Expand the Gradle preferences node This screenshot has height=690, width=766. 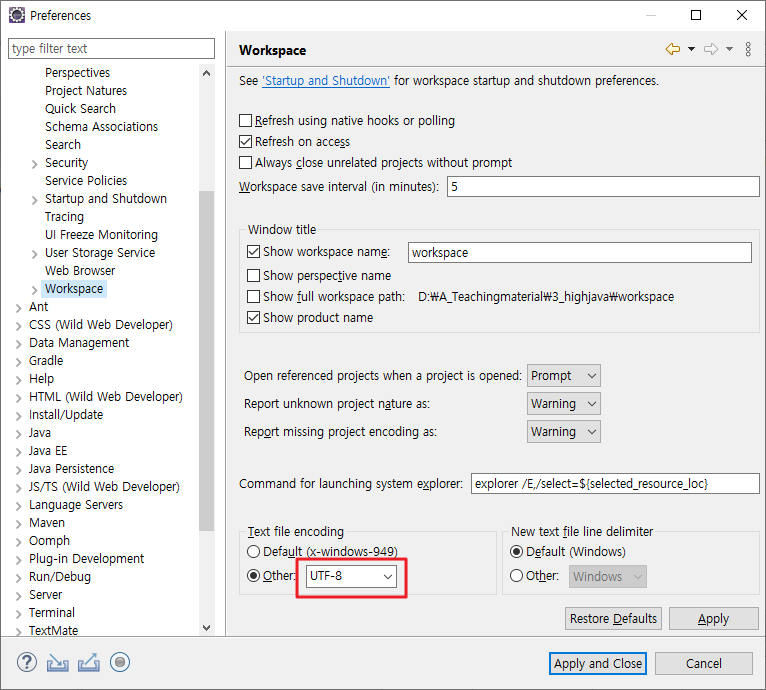pyautogui.click(x=19, y=362)
